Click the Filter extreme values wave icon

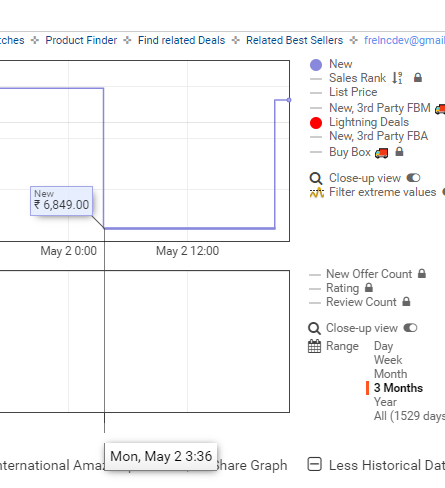[317, 192]
